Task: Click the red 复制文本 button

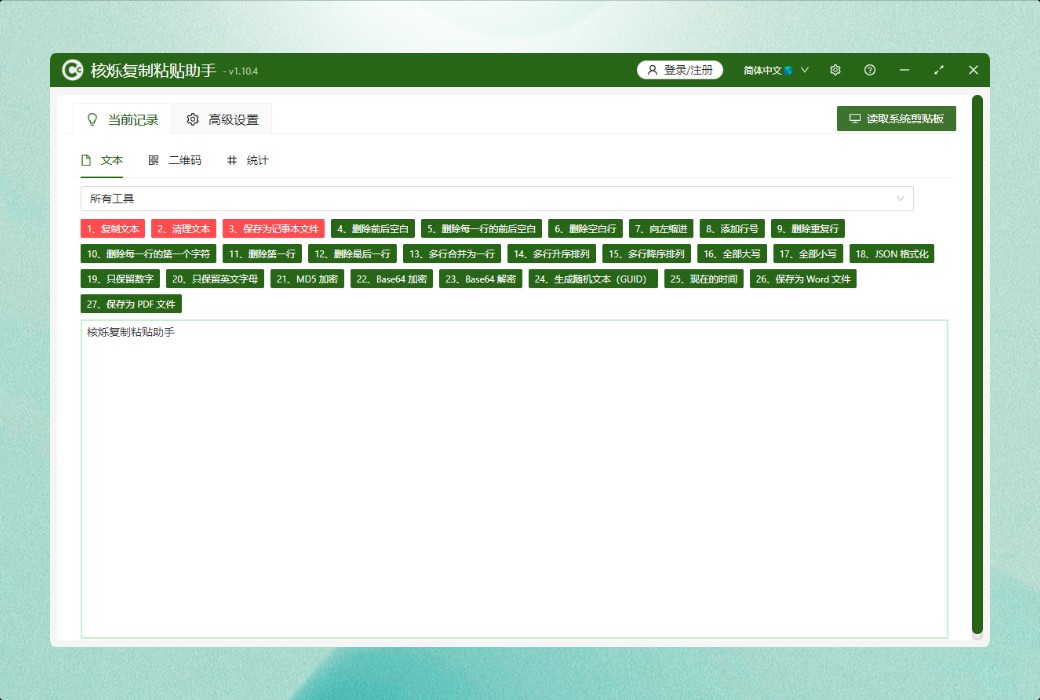Action: [x=113, y=228]
